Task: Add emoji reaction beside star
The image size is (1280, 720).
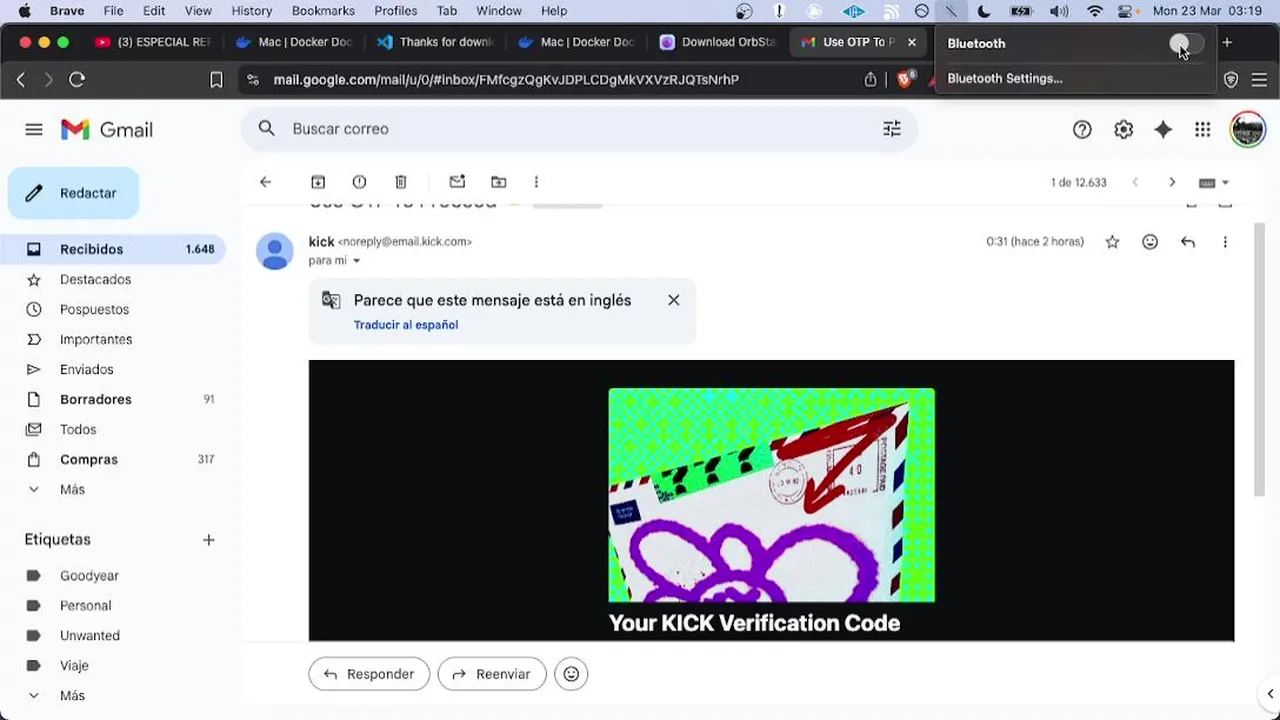Action: coord(1150,242)
